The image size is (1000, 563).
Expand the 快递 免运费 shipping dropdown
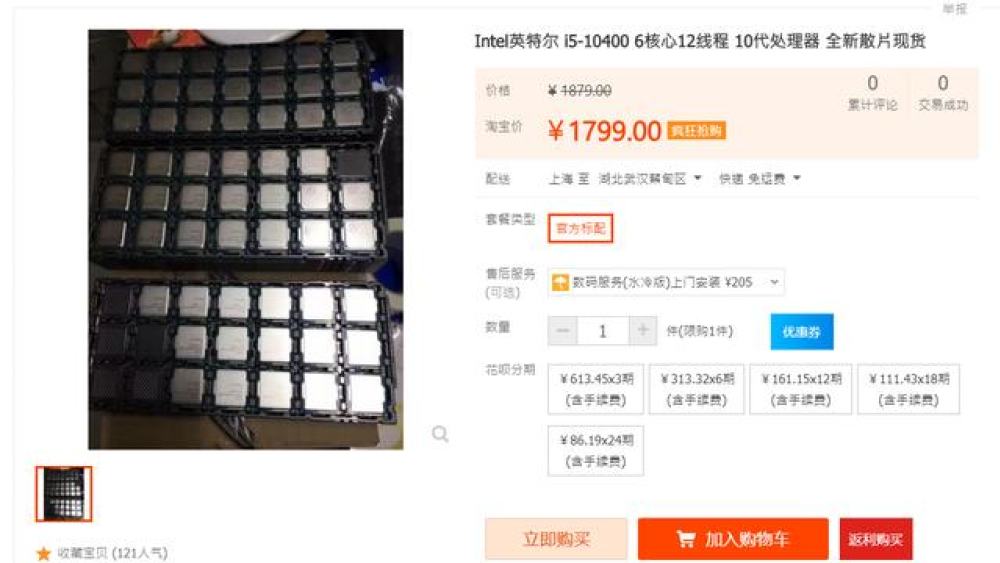760,179
